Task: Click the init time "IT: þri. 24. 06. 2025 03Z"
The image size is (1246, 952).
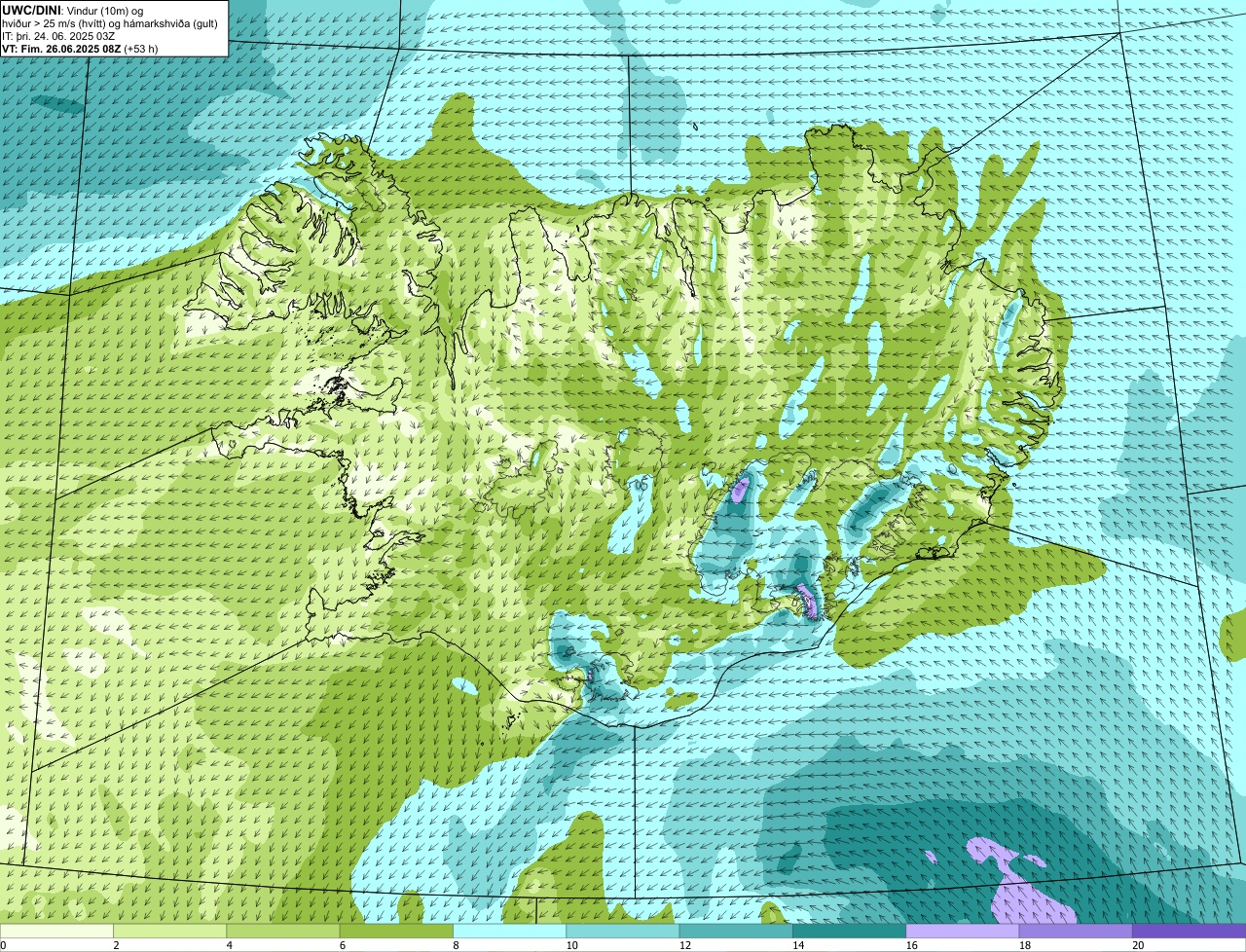Action: coord(58,36)
